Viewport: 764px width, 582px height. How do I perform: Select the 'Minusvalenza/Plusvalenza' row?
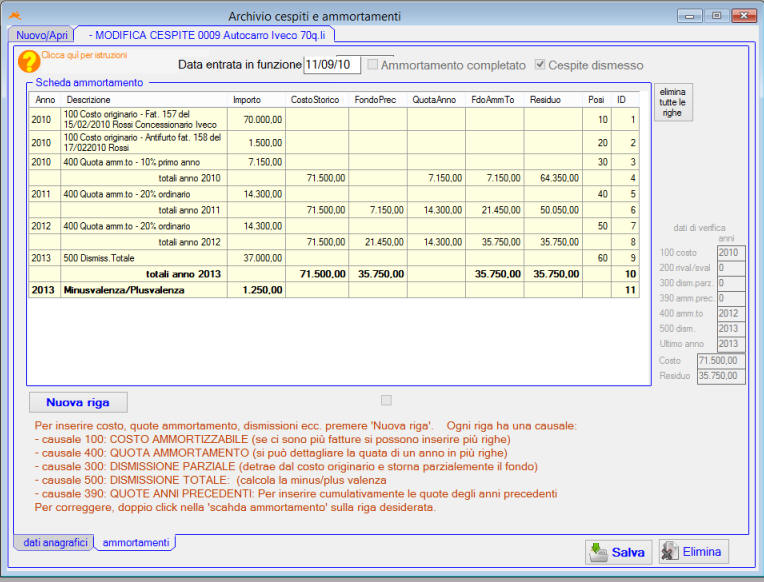coord(334,290)
